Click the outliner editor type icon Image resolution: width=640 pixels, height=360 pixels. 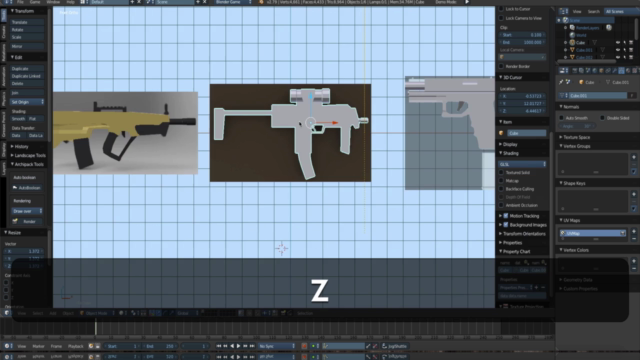click(x=564, y=11)
